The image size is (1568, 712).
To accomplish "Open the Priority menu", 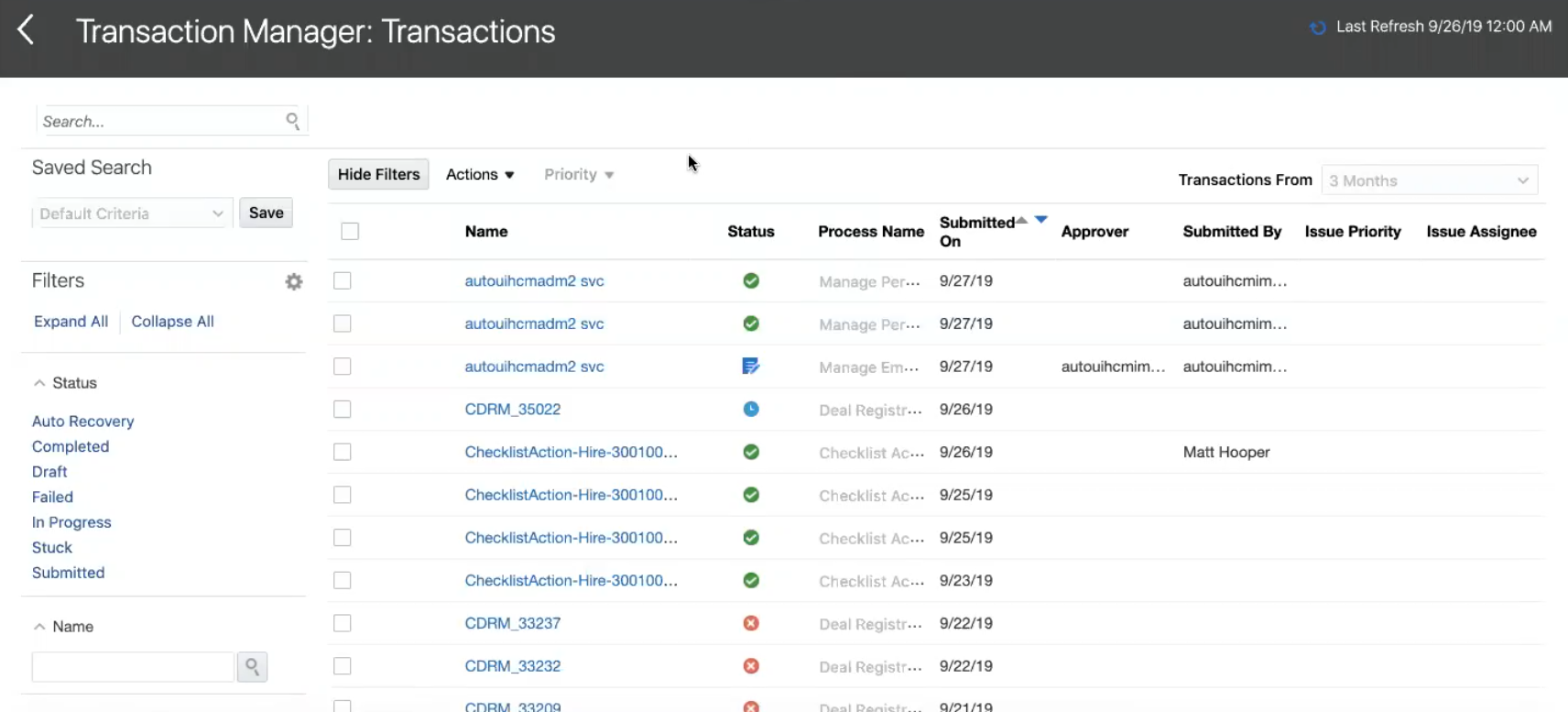I will tap(579, 175).
